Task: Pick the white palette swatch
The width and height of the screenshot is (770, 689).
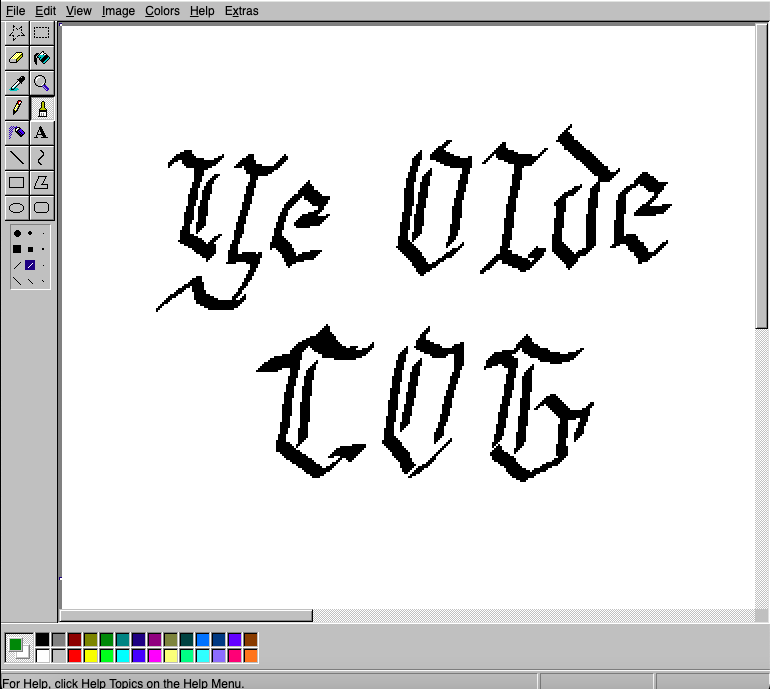Action: click(x=42, y=656)
